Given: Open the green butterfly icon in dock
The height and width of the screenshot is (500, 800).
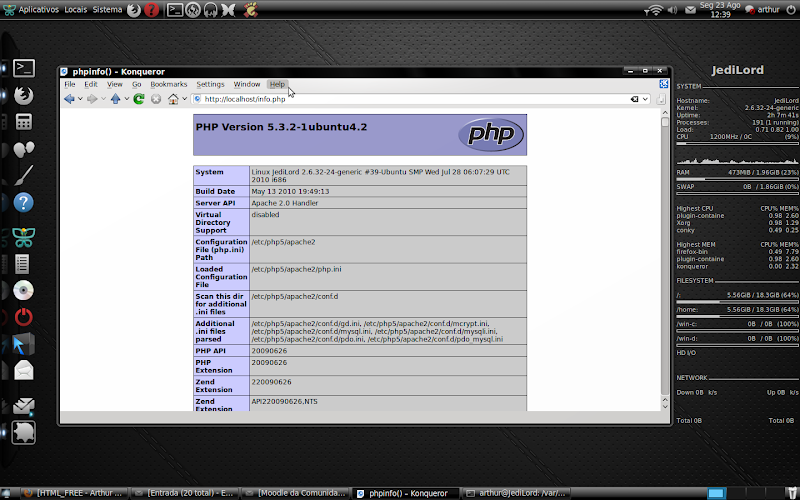Looking at the screenshot, I should [23, 237].
